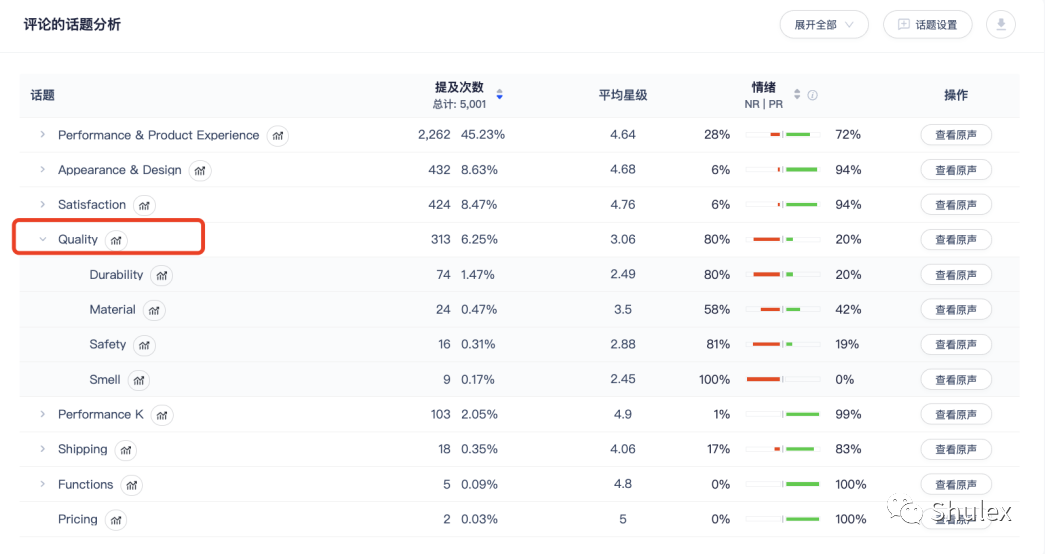Click the download icon button

[x=1000, y=25]
